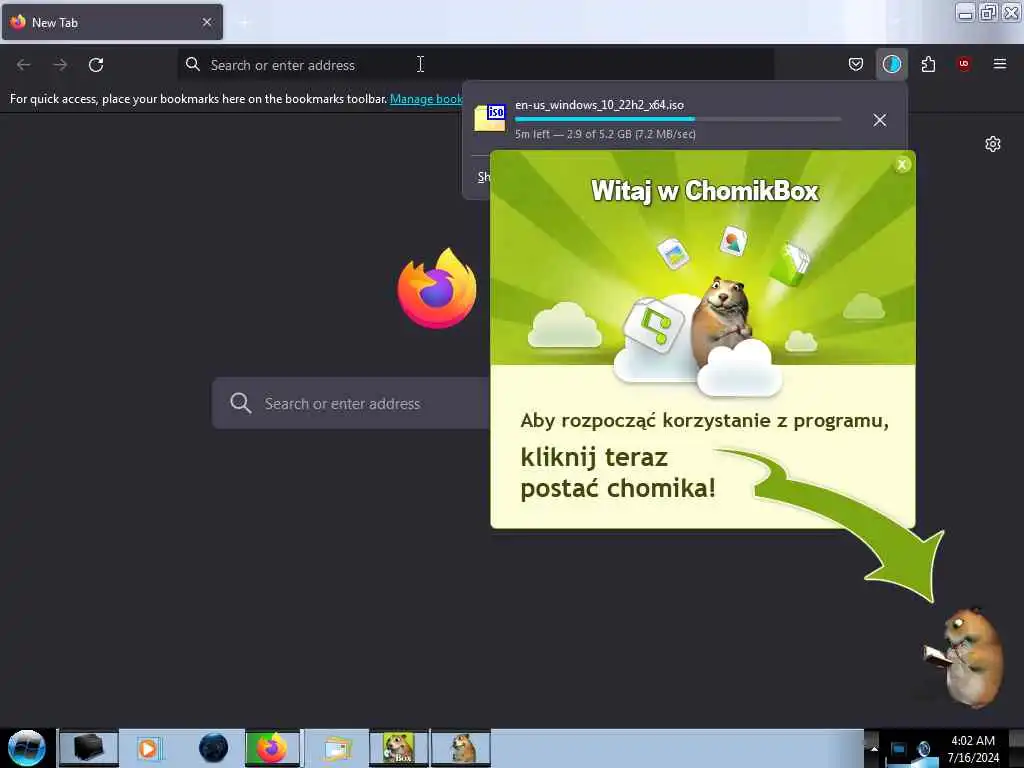Click the red uBlock Origin icon
1024x768 pixels.
pos(963,64)
